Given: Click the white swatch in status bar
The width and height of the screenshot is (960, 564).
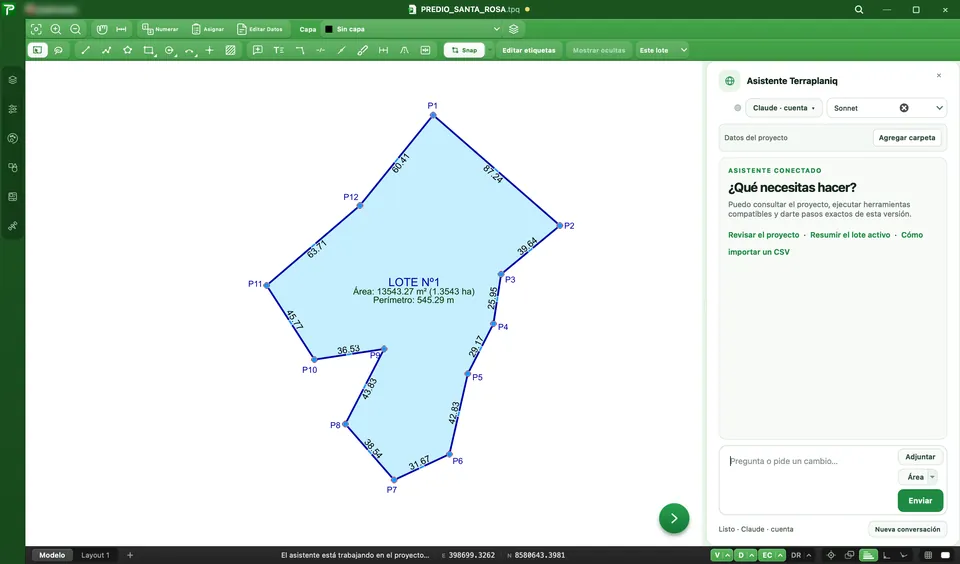Looking at the screenshot, I should click(x=945, y=555).
